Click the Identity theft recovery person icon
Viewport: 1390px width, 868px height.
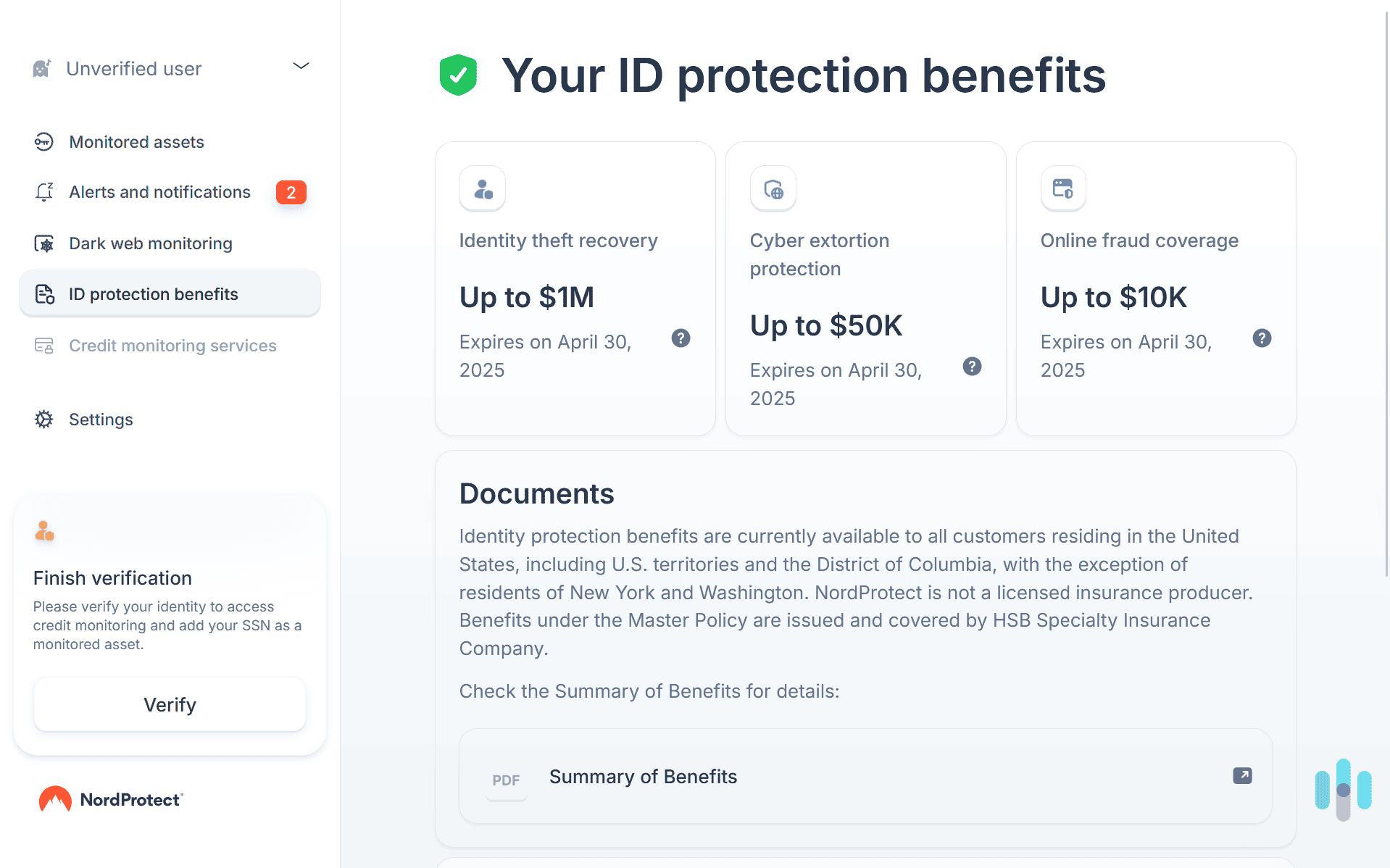[482, 188]
